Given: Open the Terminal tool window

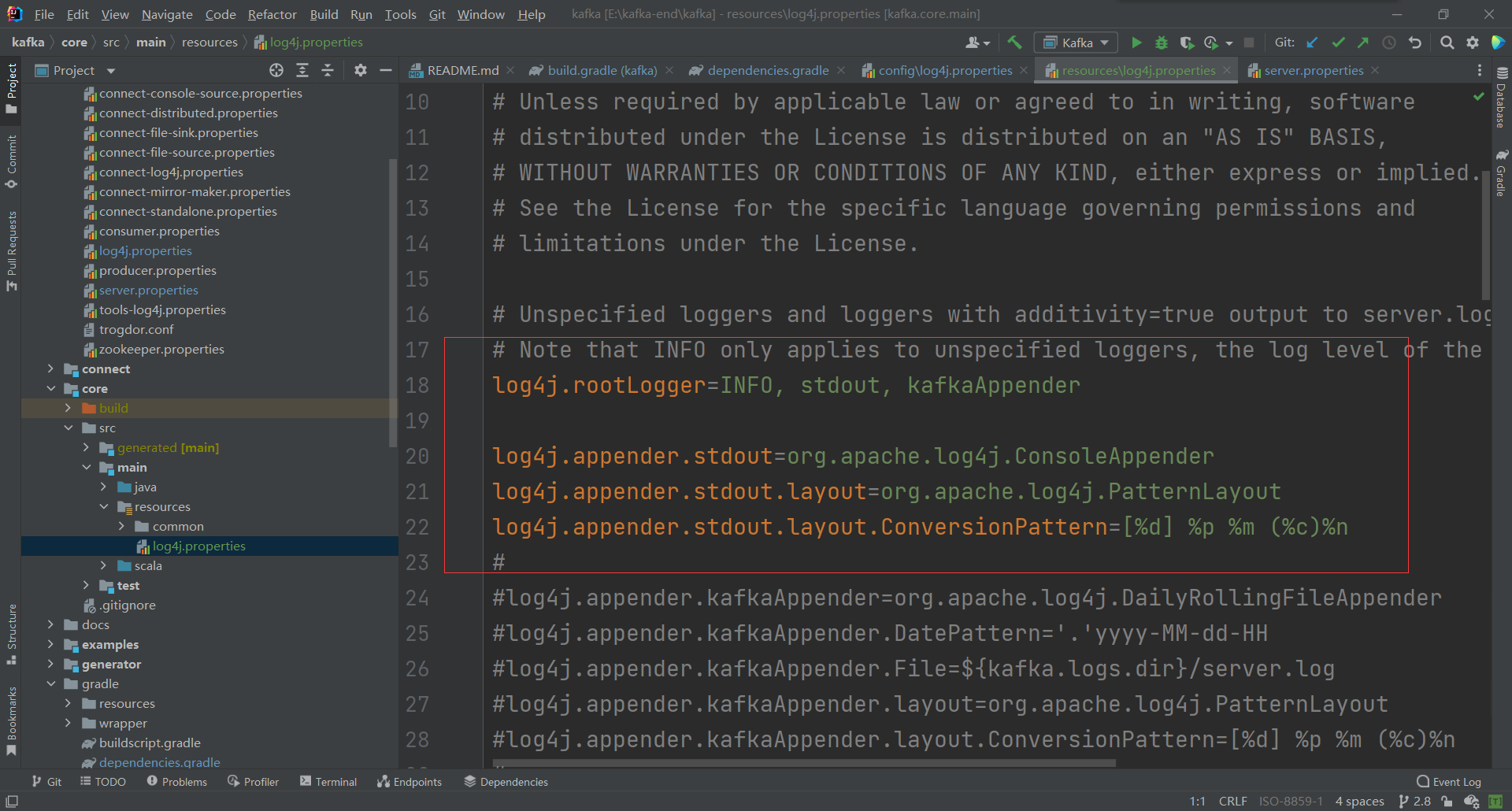Looking at the screenshot, I should tap(328, 781).
